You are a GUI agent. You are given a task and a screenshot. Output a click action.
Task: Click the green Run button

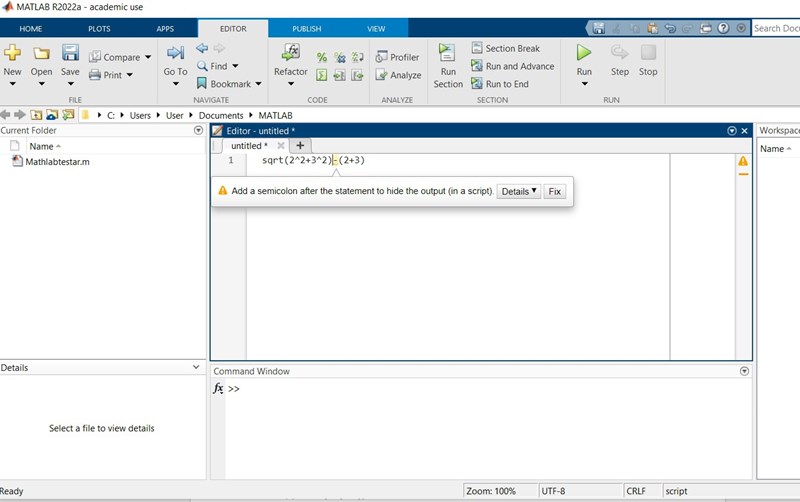click(x=584, y=53)
